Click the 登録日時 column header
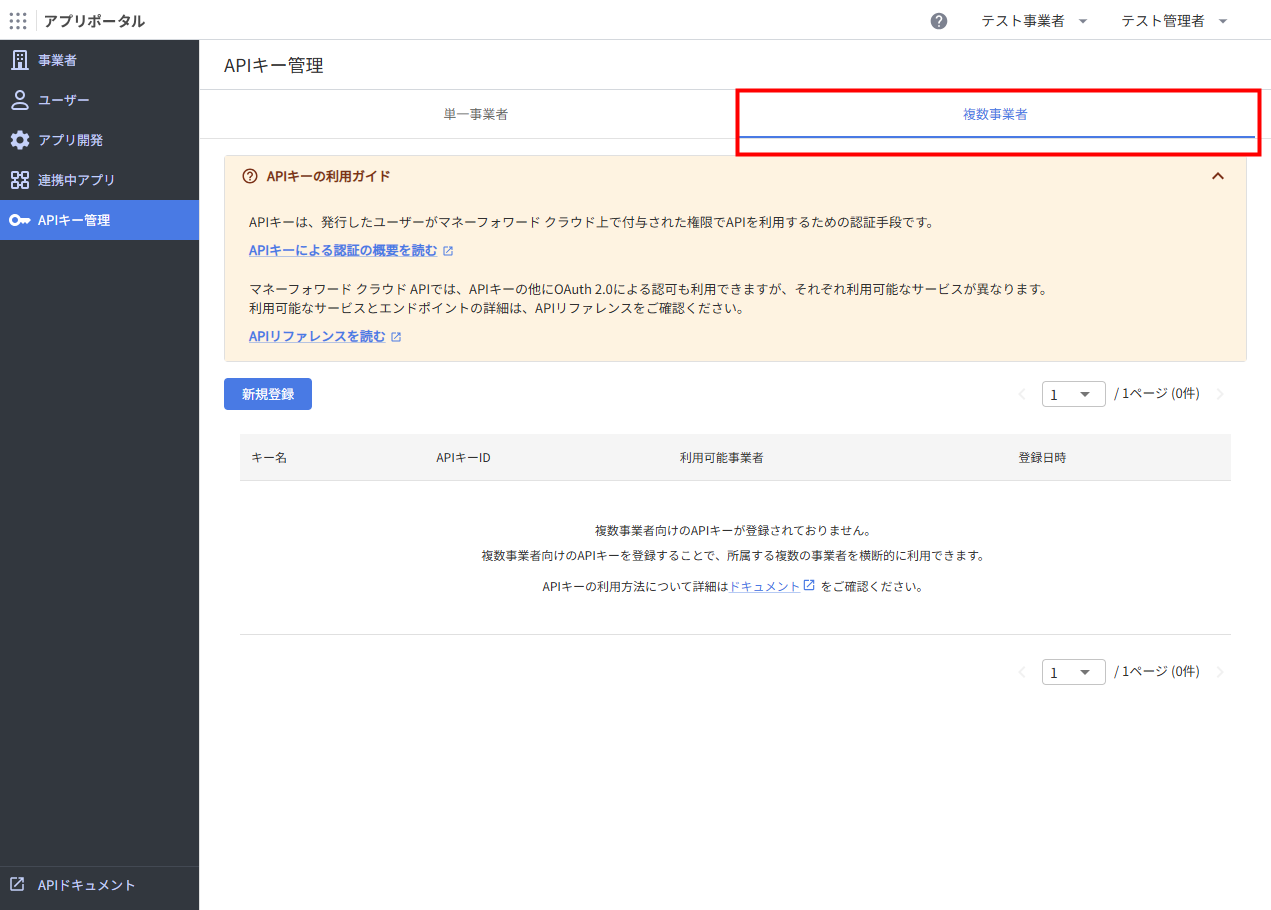Screen dimensions: 1271x910 tap(1042, 457)
